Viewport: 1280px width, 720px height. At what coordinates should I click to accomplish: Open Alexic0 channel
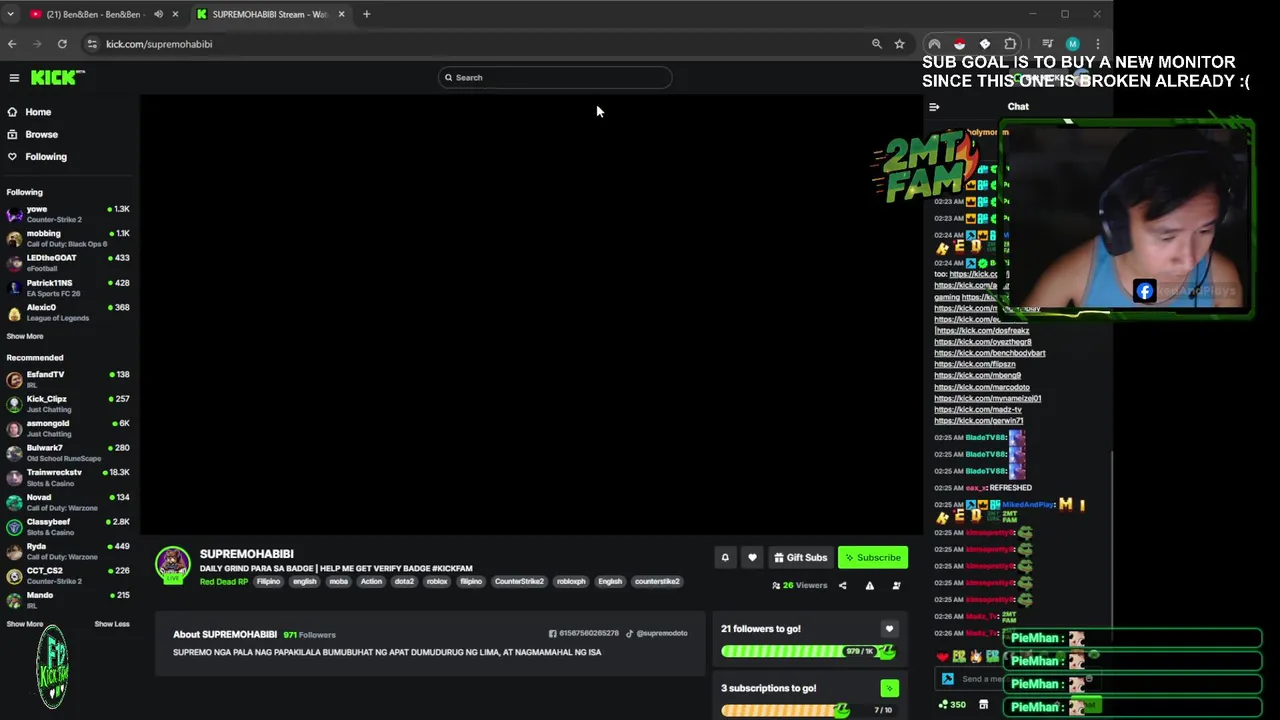click(x=68, y=312)
